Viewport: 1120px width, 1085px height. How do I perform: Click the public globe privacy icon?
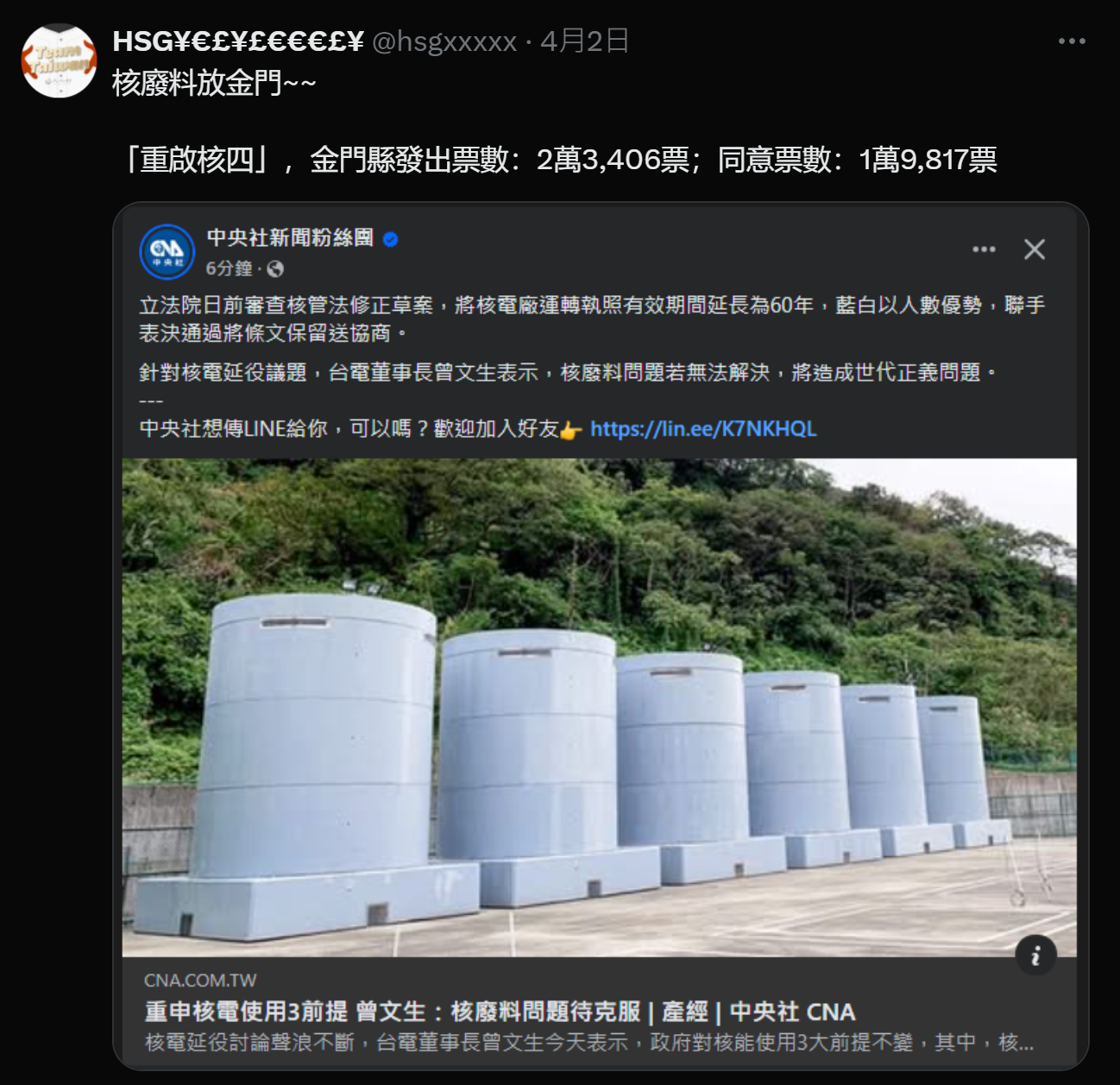pyautogui.click(x=275, y=269)
